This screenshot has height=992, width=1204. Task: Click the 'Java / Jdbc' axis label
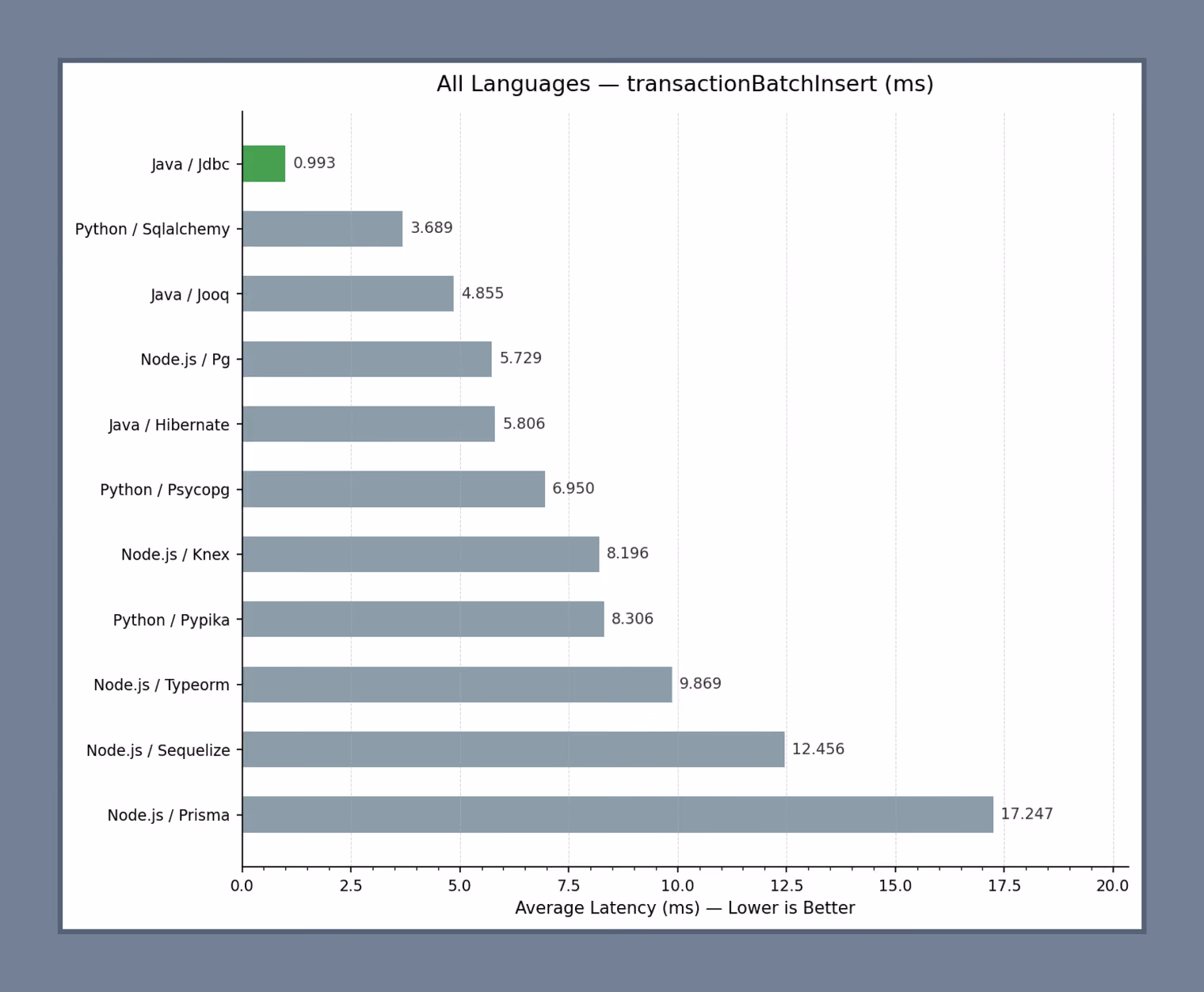pos(190,164)
